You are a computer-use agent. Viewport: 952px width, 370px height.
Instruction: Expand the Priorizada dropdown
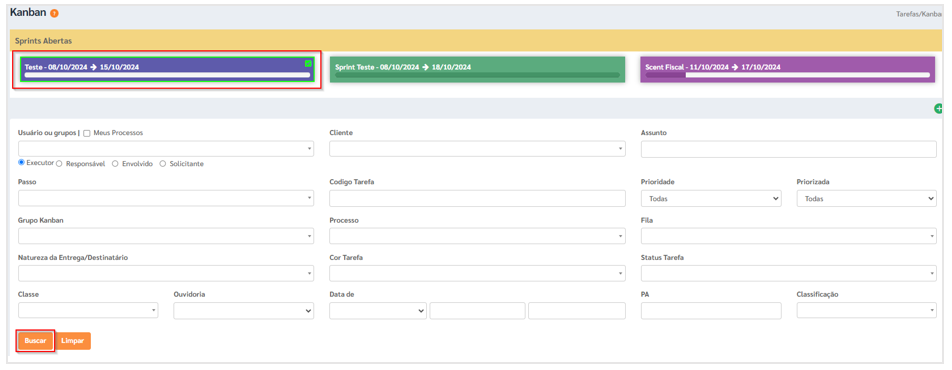[866, 198]
